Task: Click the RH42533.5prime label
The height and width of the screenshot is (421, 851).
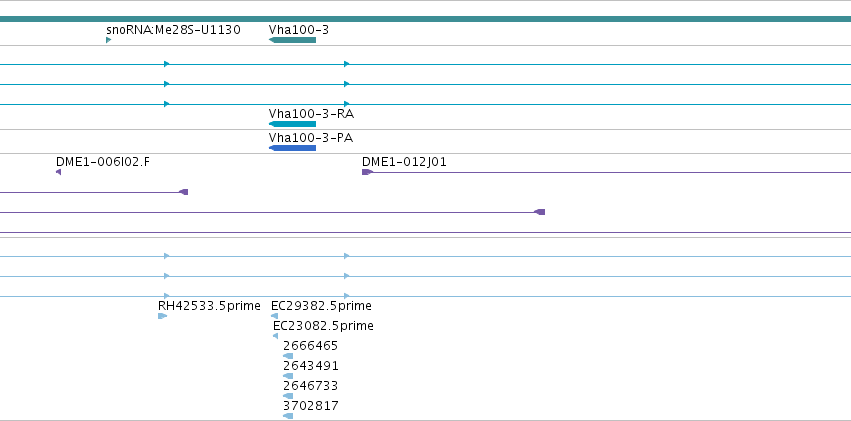Action: 209,306
